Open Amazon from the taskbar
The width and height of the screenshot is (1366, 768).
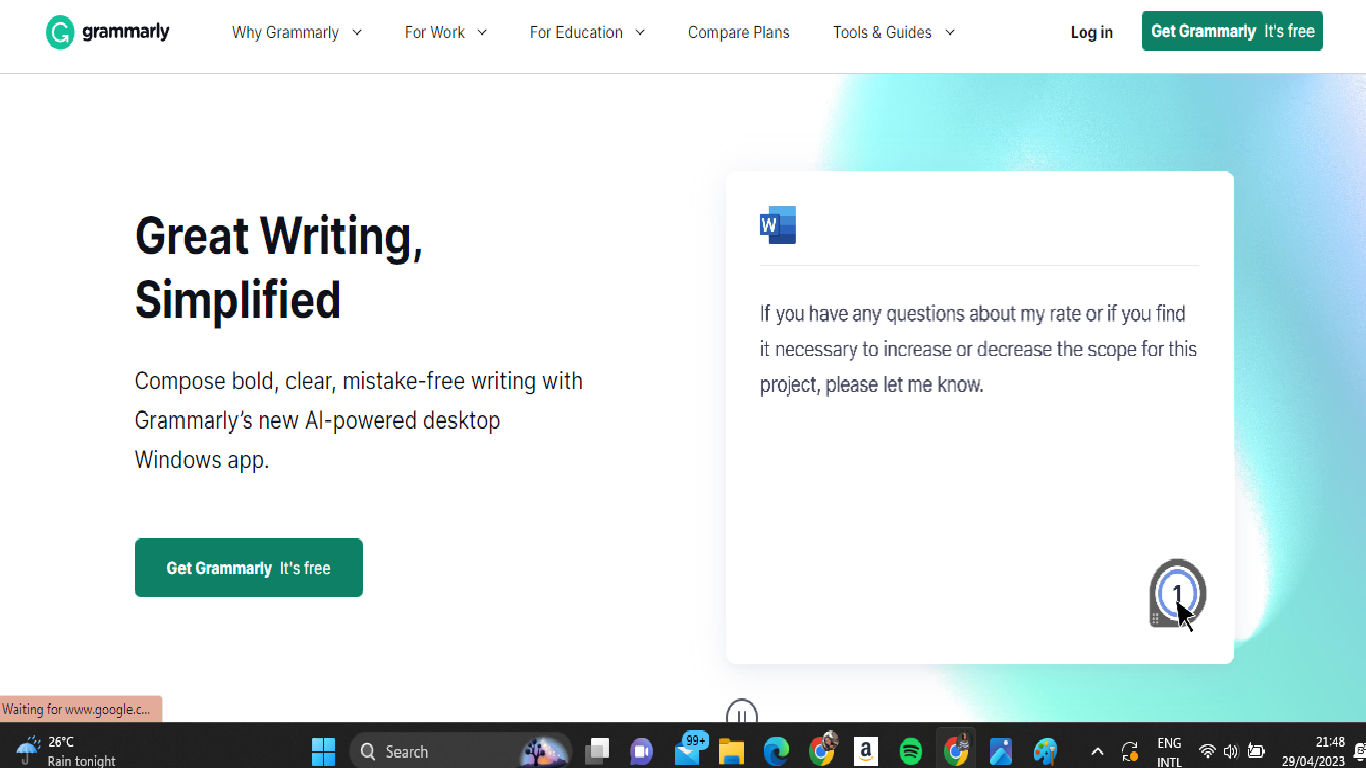pyautogui.click(x=866, y=751)
